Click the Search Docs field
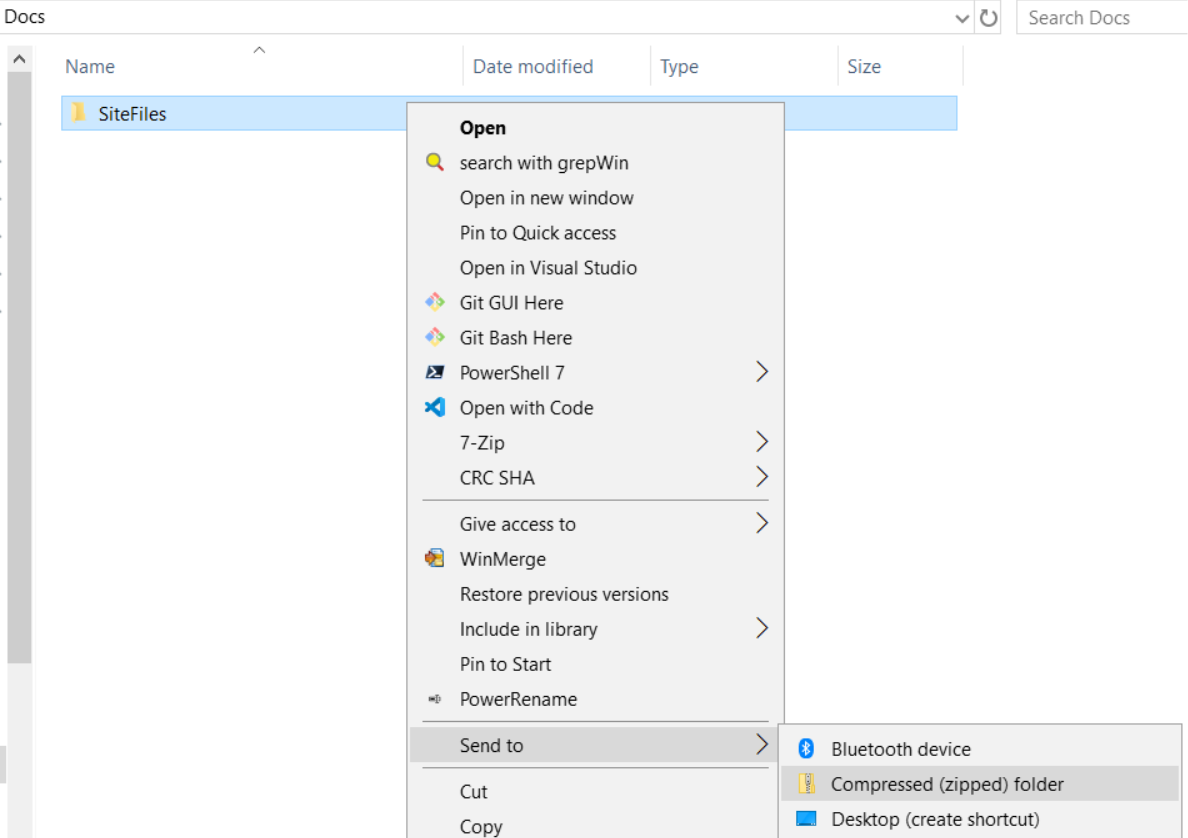 1102,17
